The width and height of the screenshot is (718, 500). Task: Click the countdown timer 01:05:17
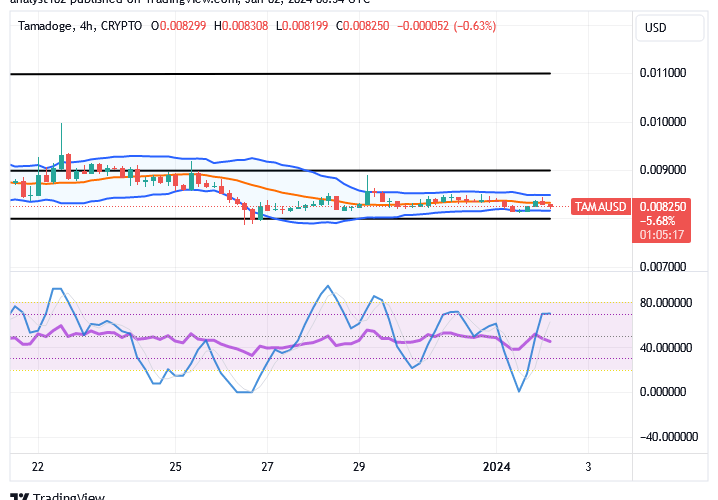point(662,235)
